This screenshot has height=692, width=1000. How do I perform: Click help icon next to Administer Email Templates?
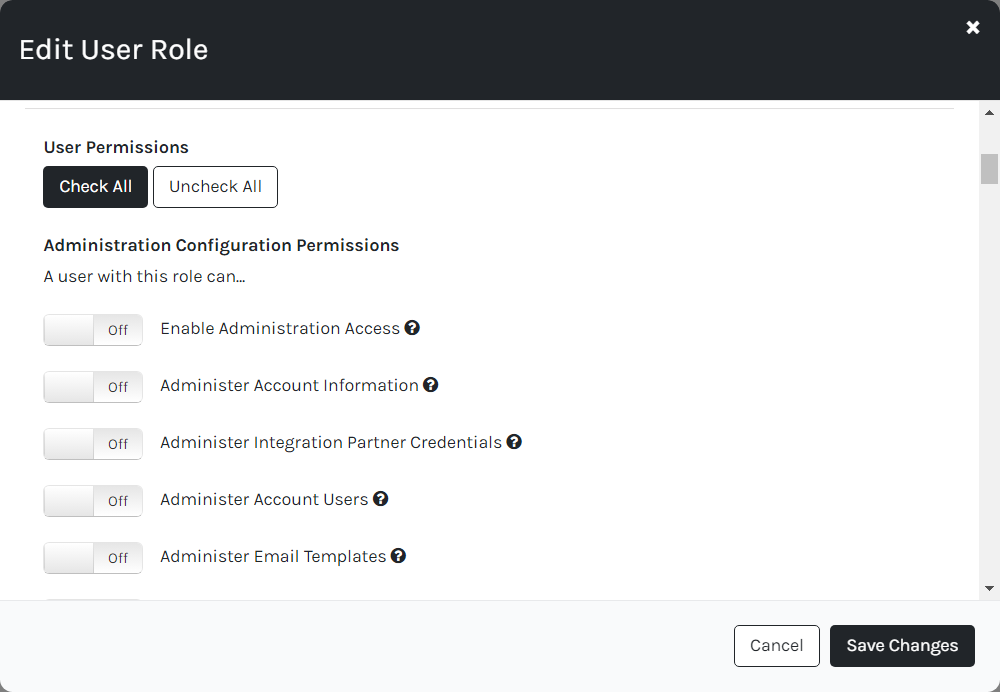(399, 556)
